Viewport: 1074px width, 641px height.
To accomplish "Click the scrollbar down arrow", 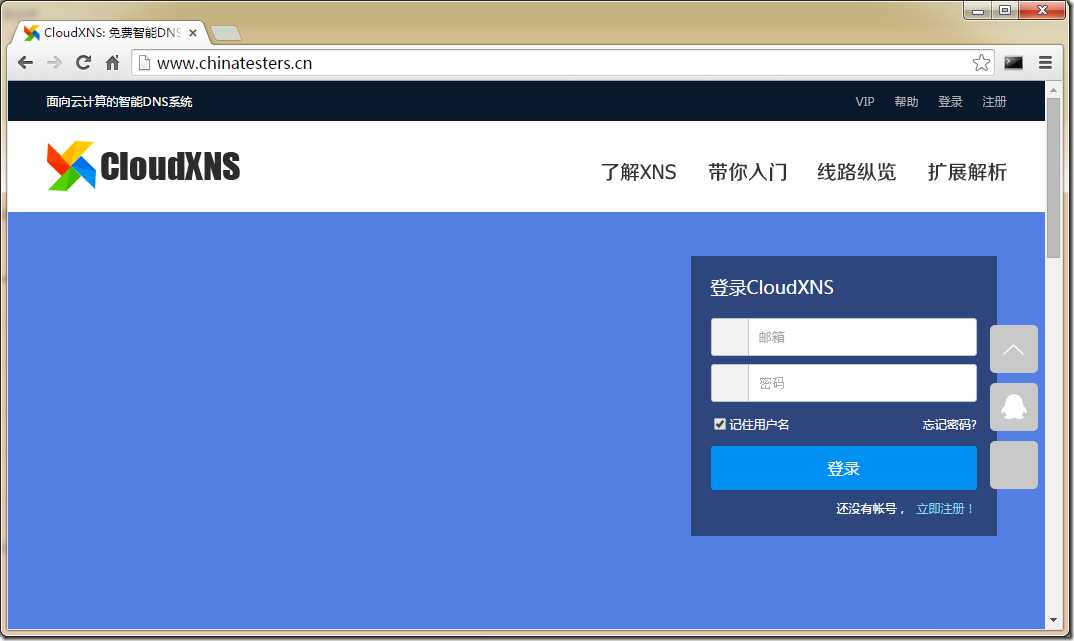I will pos(1053,620).
